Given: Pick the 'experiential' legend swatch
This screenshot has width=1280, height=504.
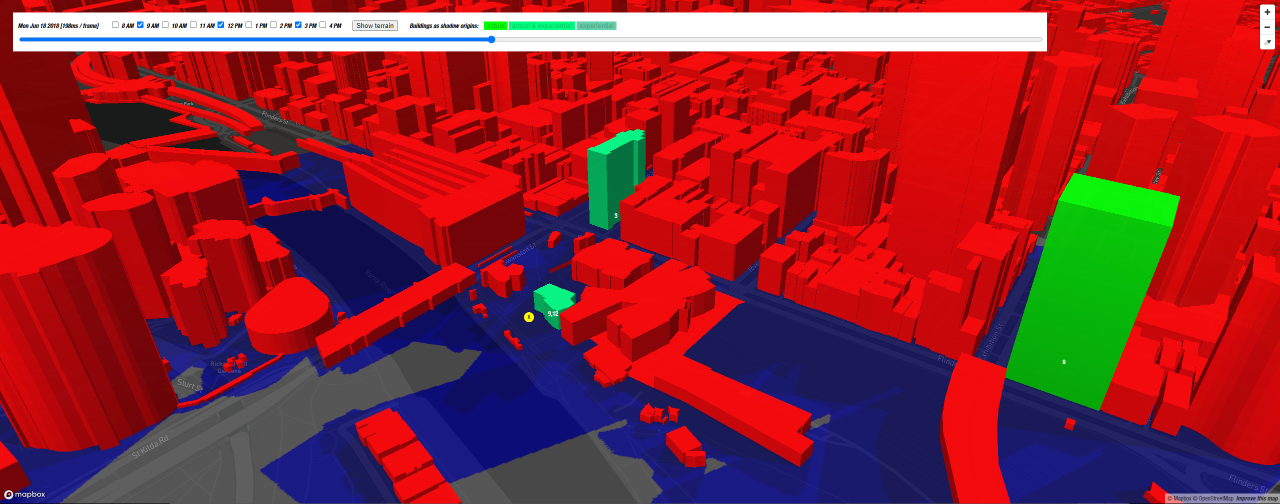Looking at the screenshot, I should (597, 25).
